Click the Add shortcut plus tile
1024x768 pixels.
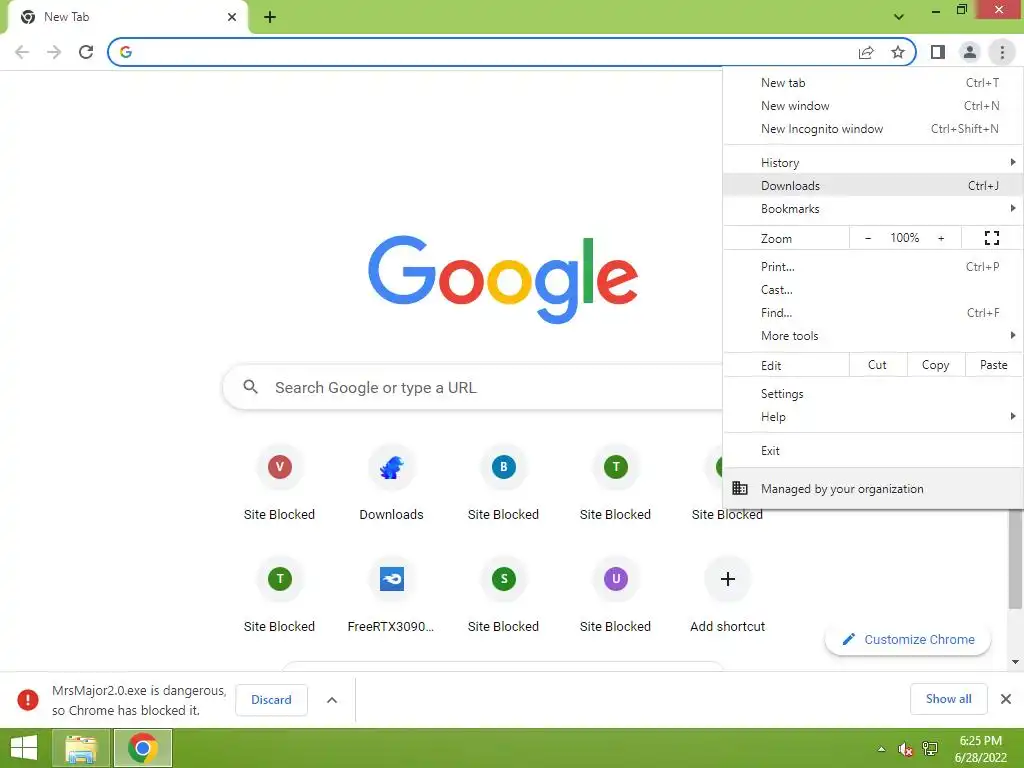coord(728,595)
